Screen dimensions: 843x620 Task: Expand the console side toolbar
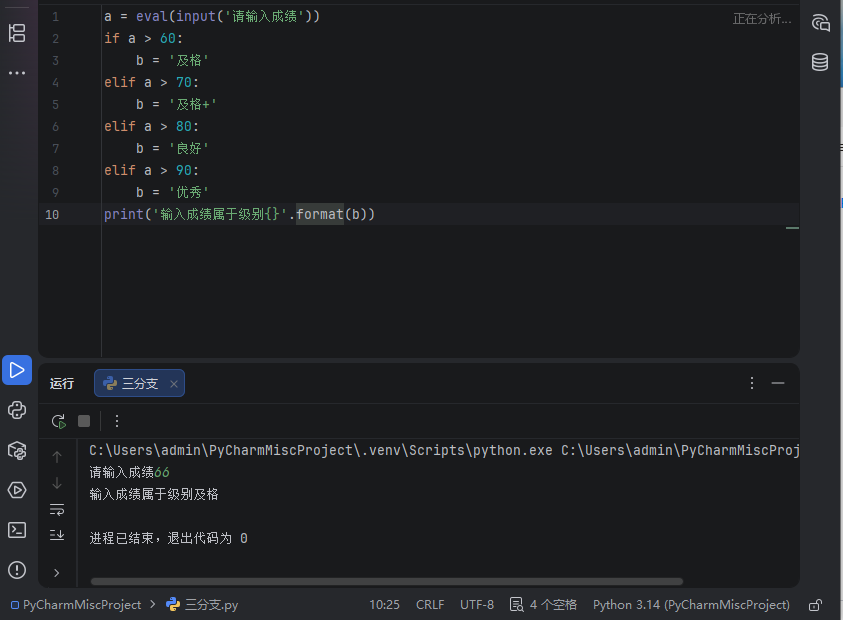pyautogui.click(x=57, y=573)
